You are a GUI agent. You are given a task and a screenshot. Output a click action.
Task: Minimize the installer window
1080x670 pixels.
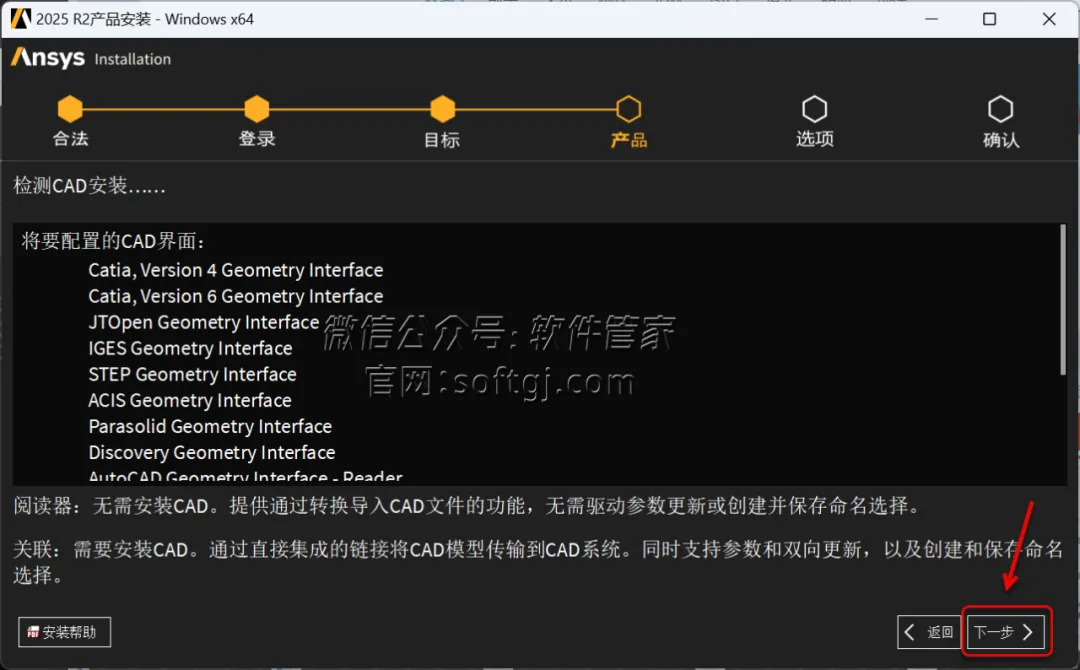[x=931, y=19]
